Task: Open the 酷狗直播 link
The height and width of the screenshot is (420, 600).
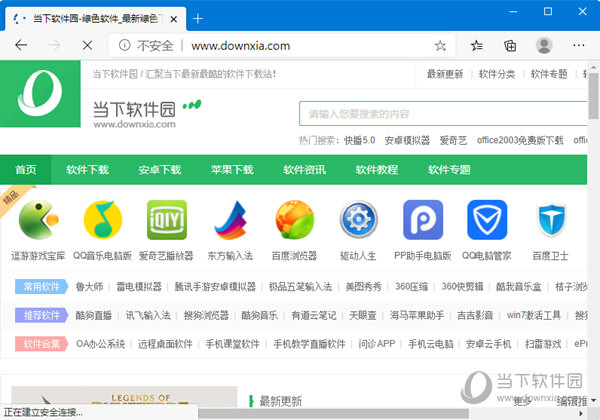Action: pyautogui.click(x=94, y=315)
